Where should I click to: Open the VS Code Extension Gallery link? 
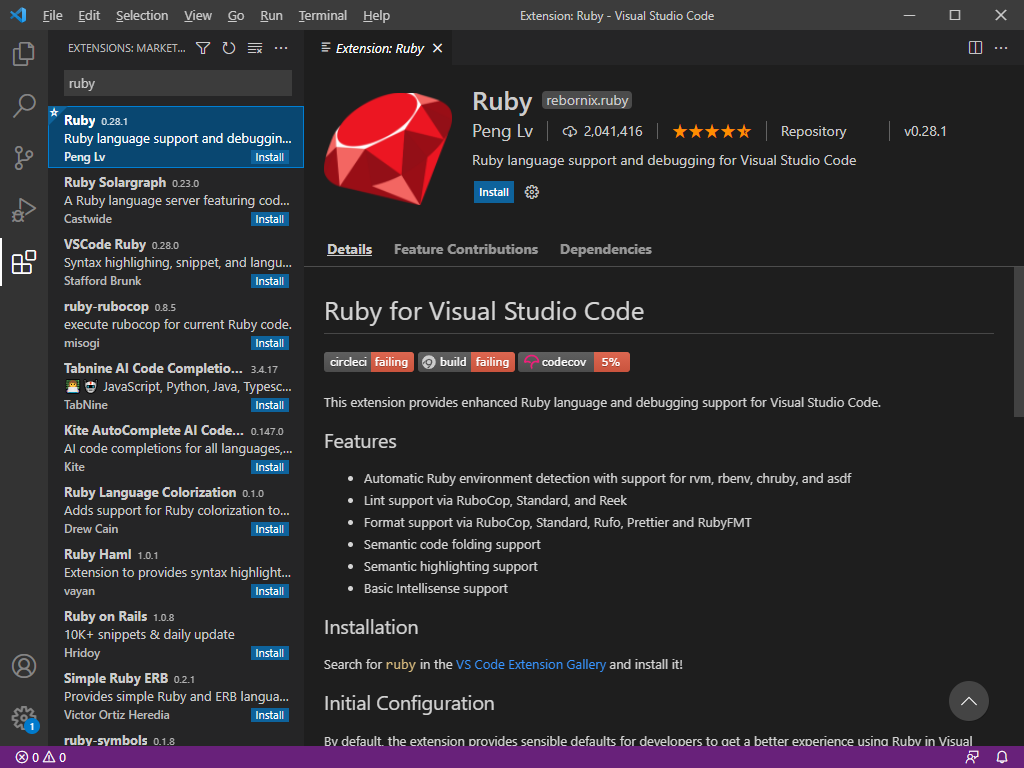530,664
